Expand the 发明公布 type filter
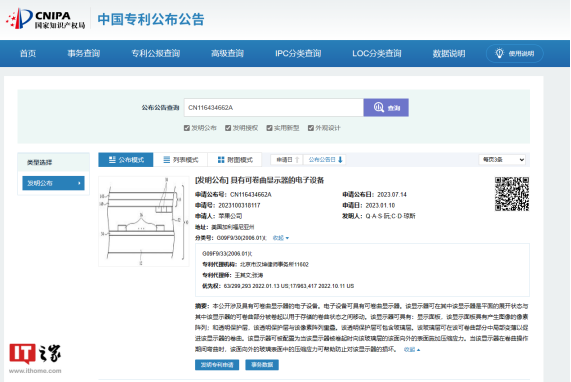The height and width of the screenshot is (382, 571). click(54, 183)
